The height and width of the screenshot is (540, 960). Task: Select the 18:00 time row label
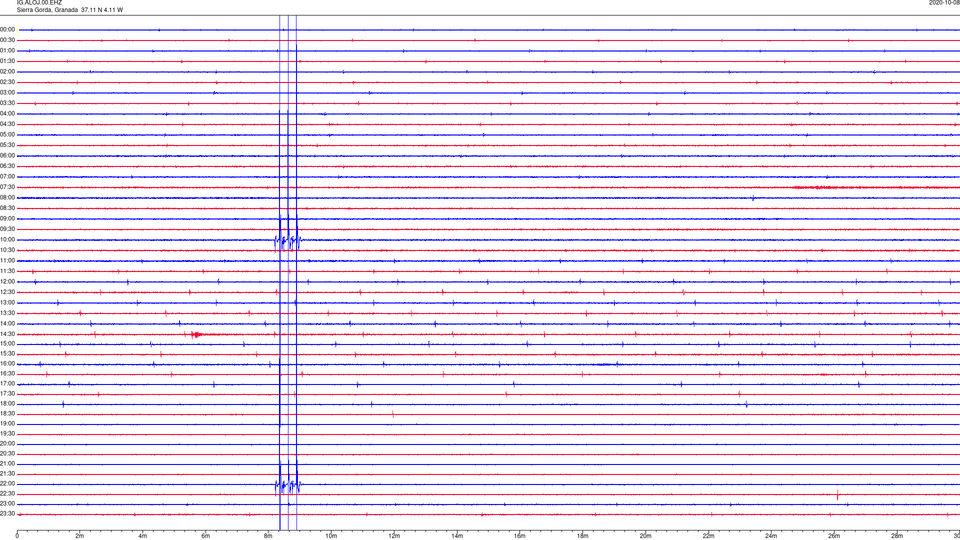point(7,404)
